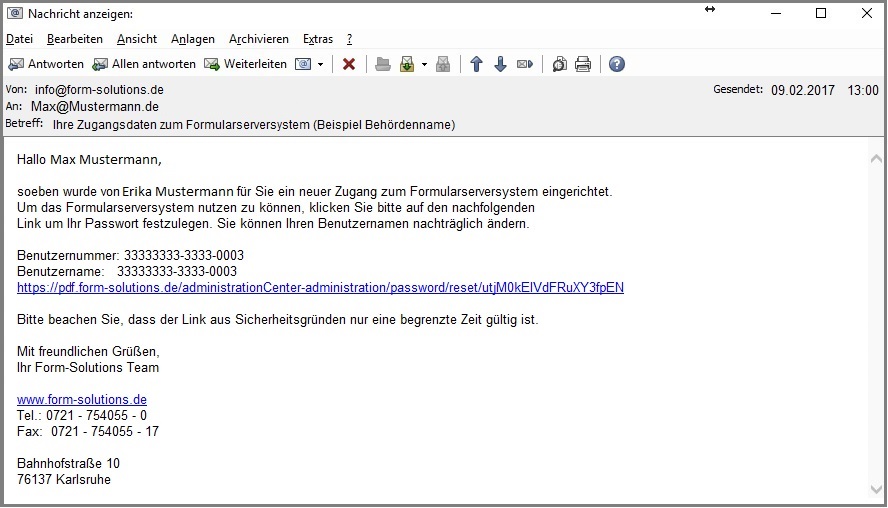Open www.form-solutions.de link

[82, 399]
